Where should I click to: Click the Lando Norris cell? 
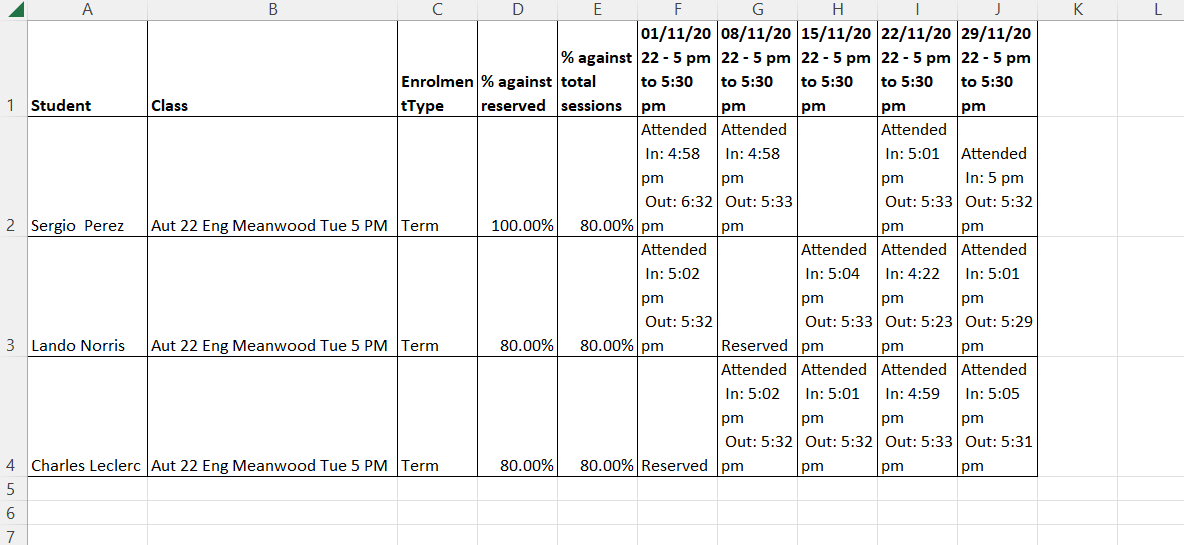tap(87, 297)
